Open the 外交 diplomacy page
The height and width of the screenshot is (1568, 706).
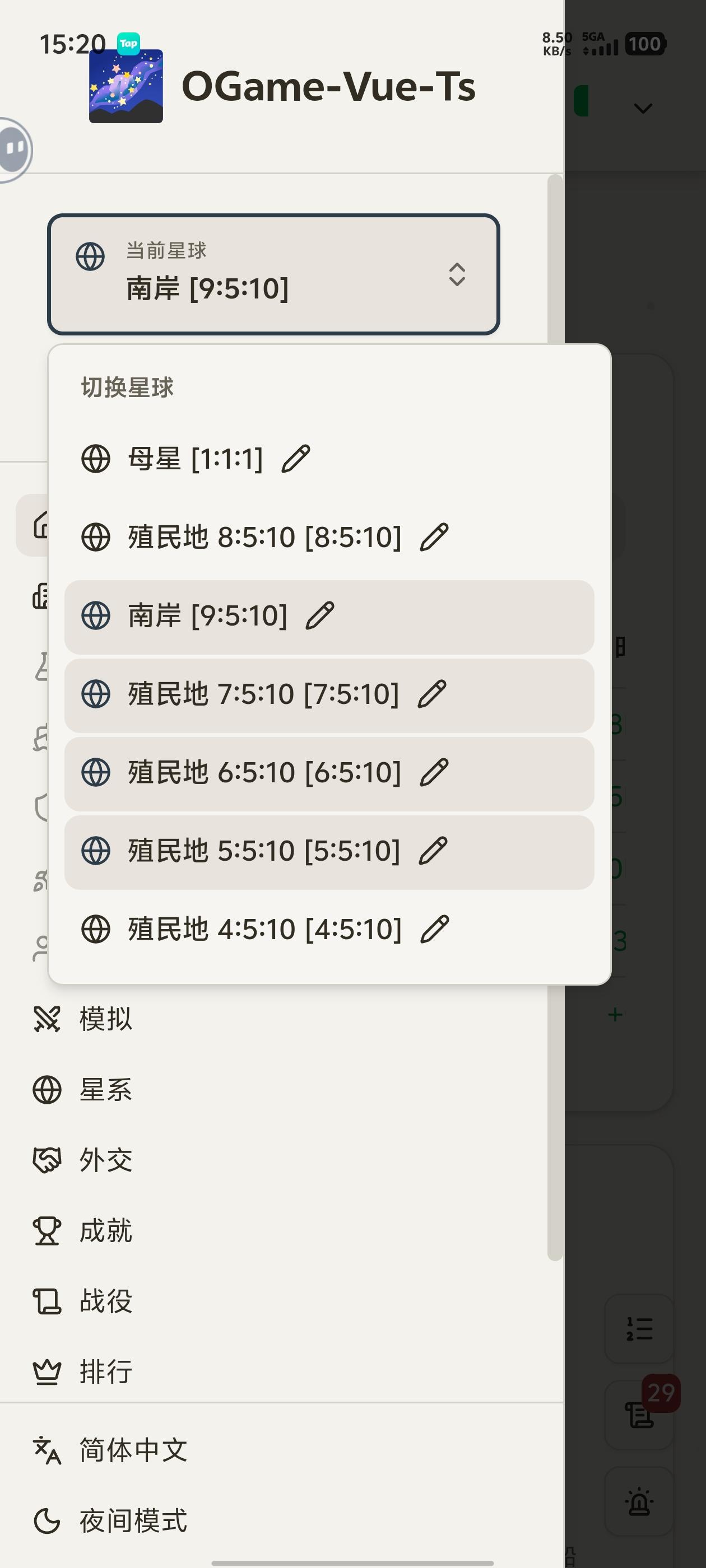(105, 1160)
